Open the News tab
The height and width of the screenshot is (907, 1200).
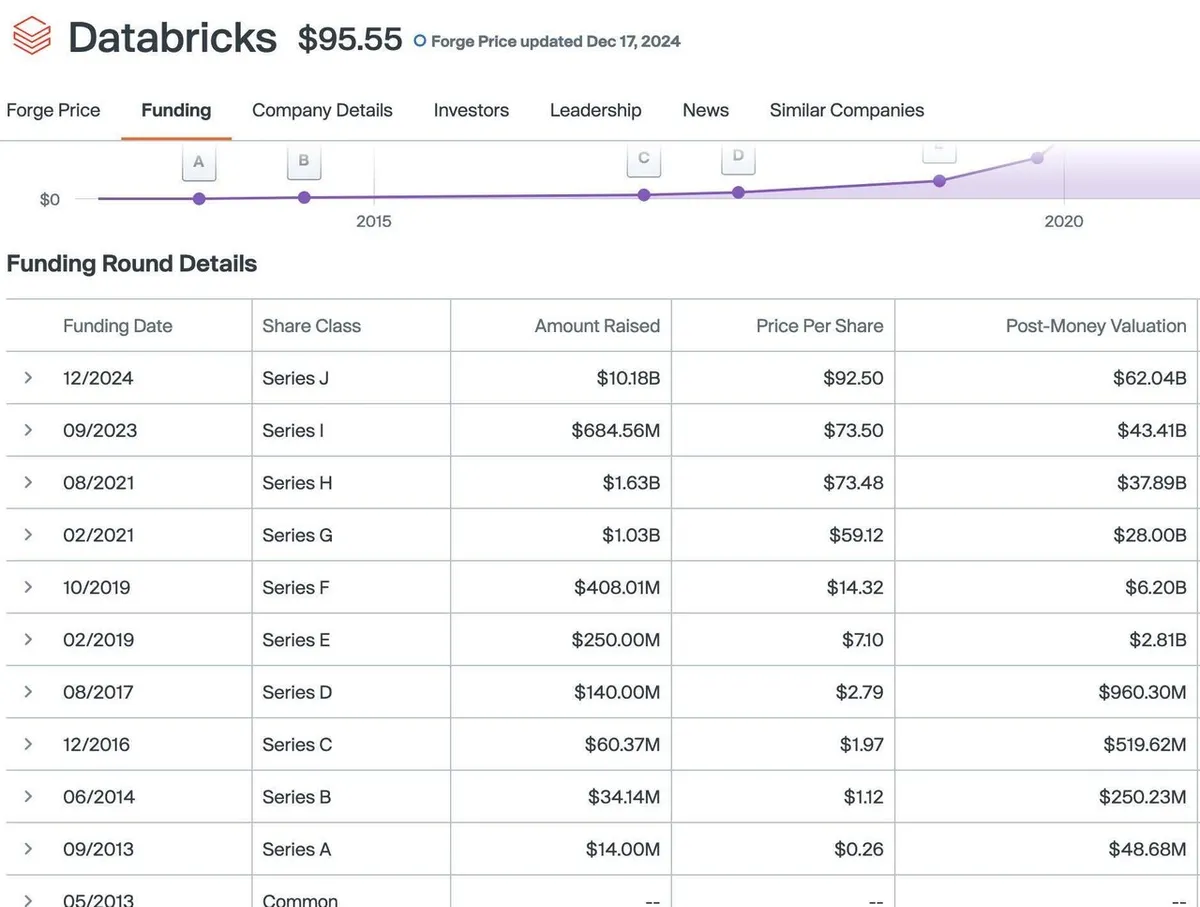tap(705, 110)
